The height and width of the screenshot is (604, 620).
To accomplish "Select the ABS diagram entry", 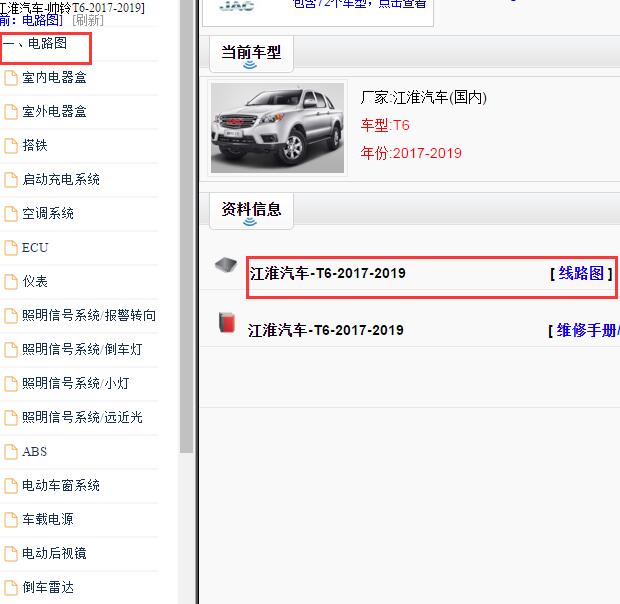I will click(x=34, y=451).
